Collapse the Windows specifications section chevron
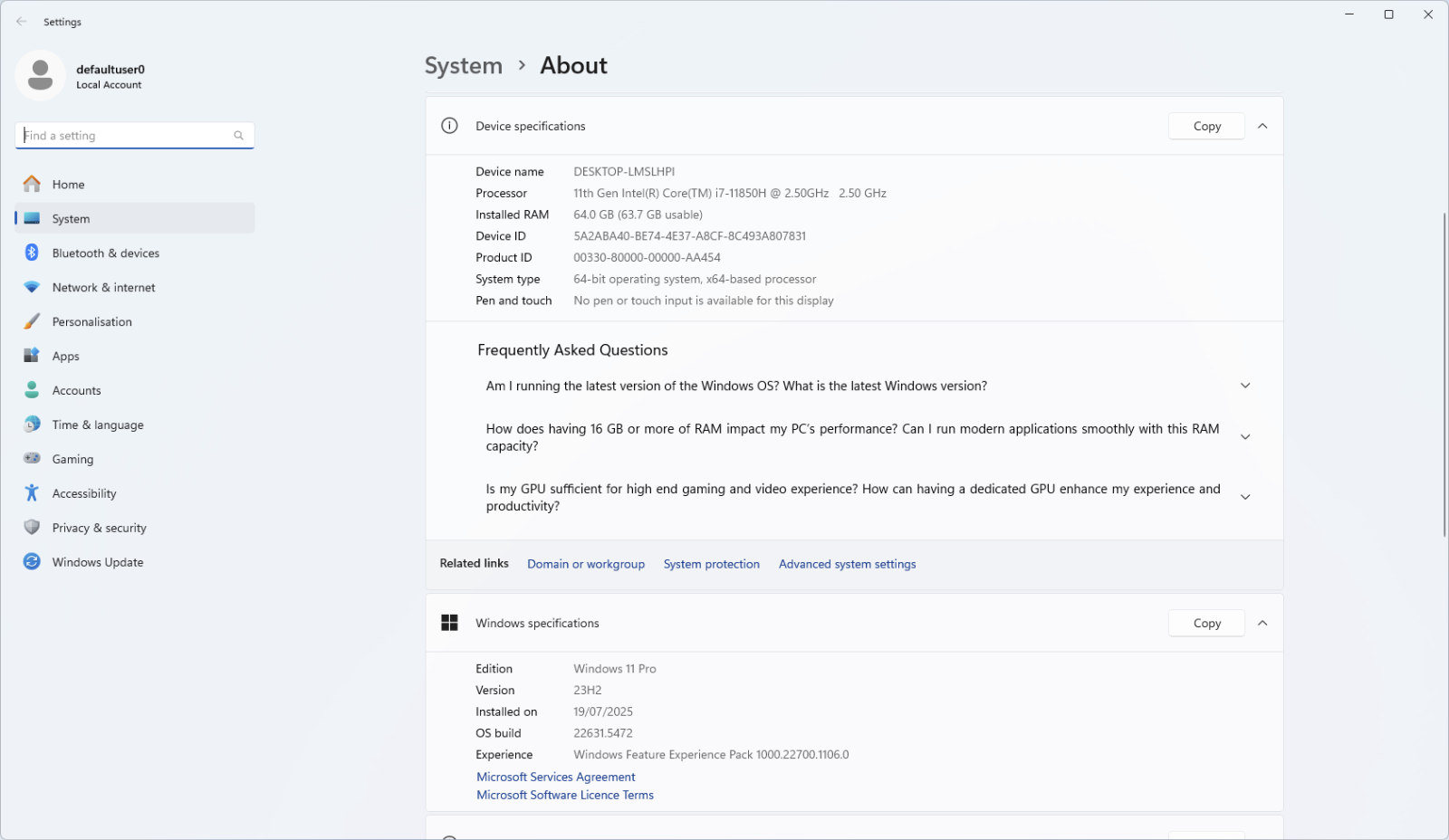The image size is (1449, 840). tap(1262, 623)
